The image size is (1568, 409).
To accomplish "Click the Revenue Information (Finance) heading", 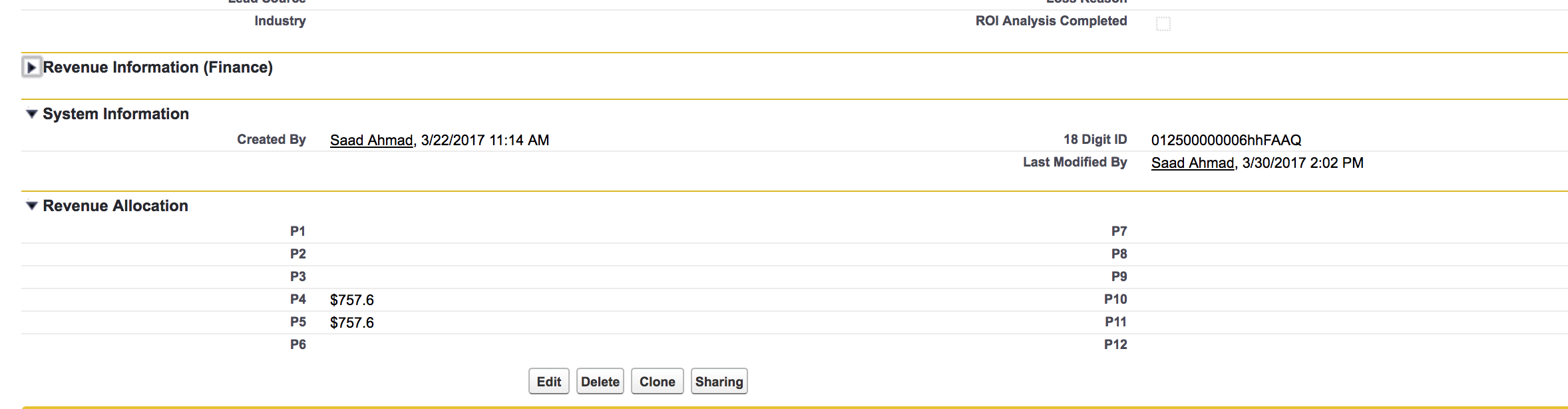I will point(158,67).
